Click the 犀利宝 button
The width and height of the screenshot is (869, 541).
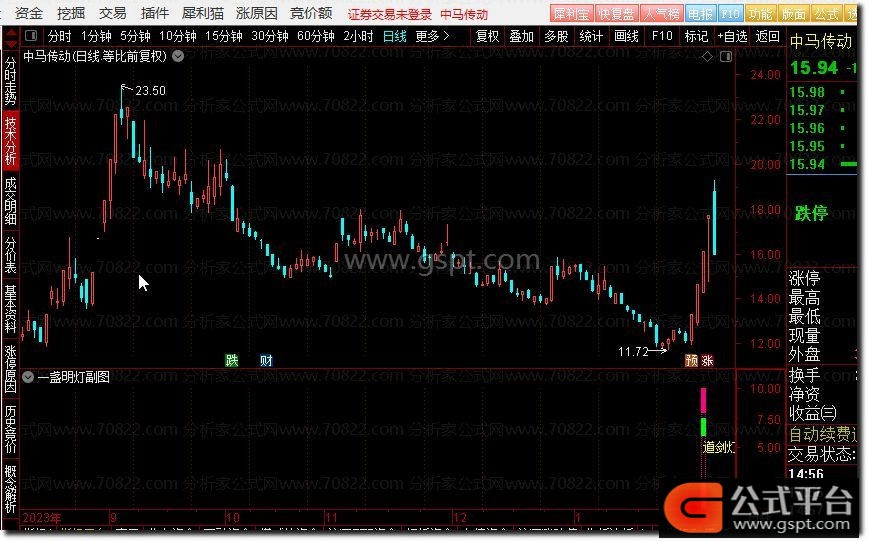click(x=572, y=14)
